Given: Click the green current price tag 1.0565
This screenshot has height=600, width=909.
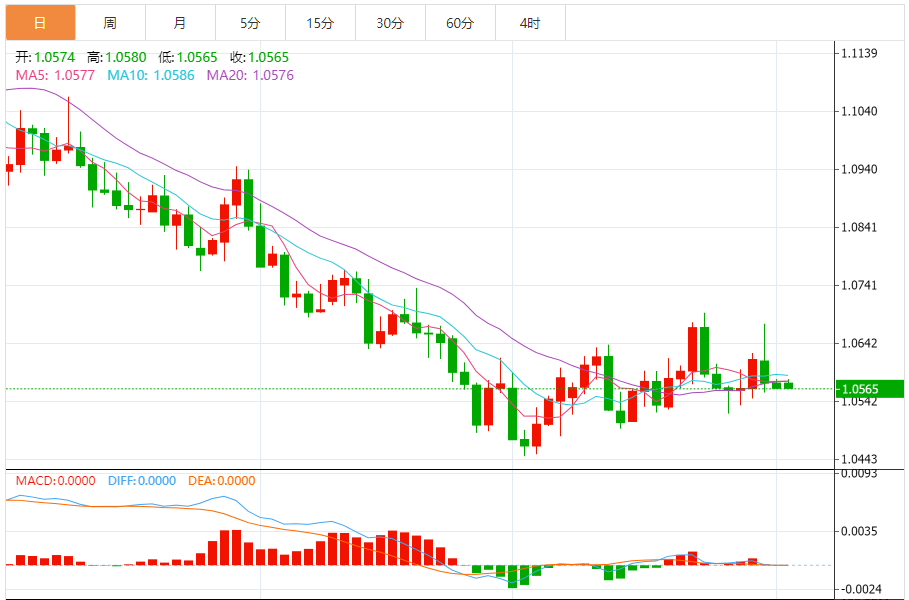Looking at the screenshot, I should click(x=870, y=389).
